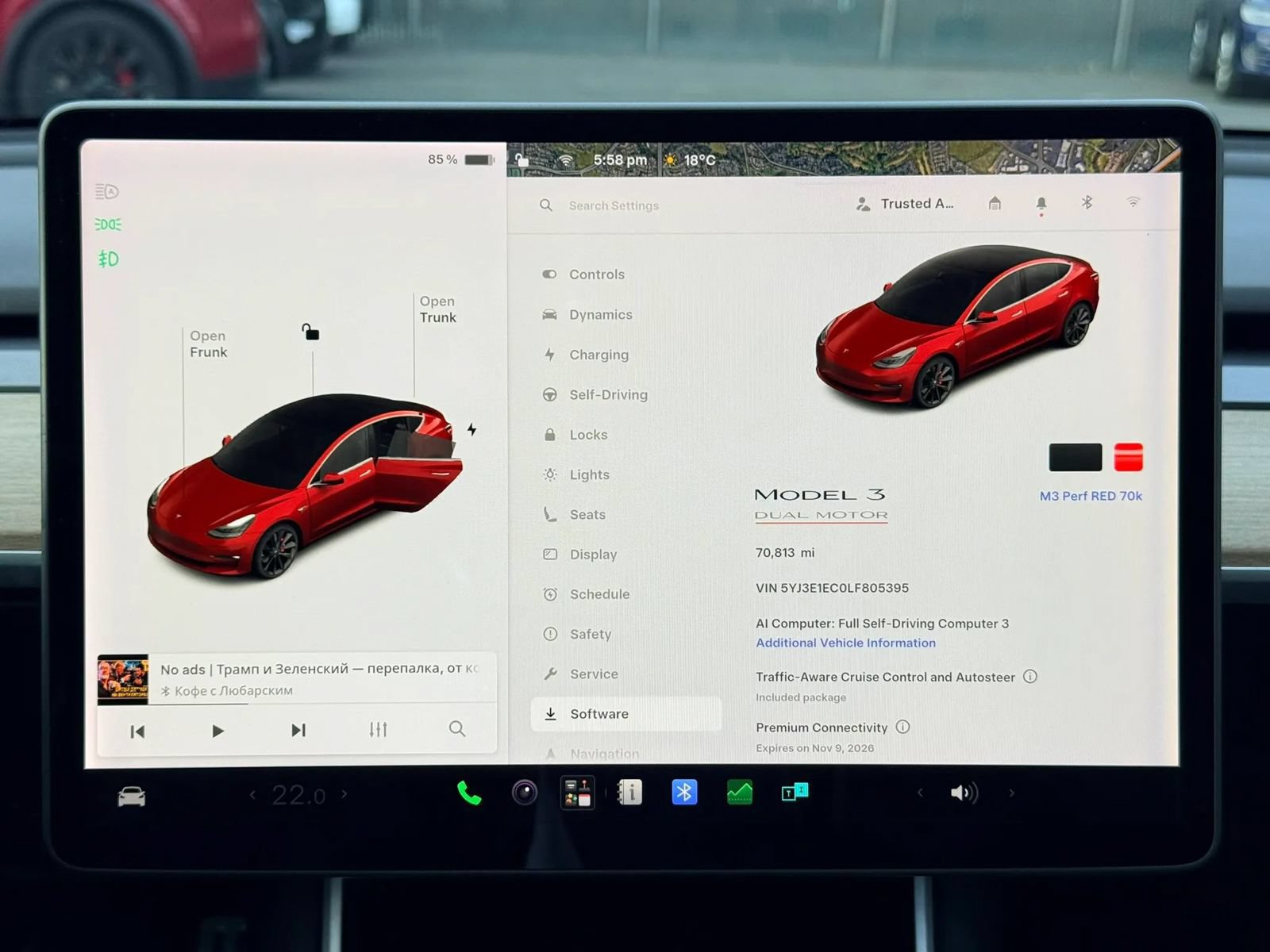Toggle the auto high beam headlight icon
The image size is (1270, 952).
(107, 191)
